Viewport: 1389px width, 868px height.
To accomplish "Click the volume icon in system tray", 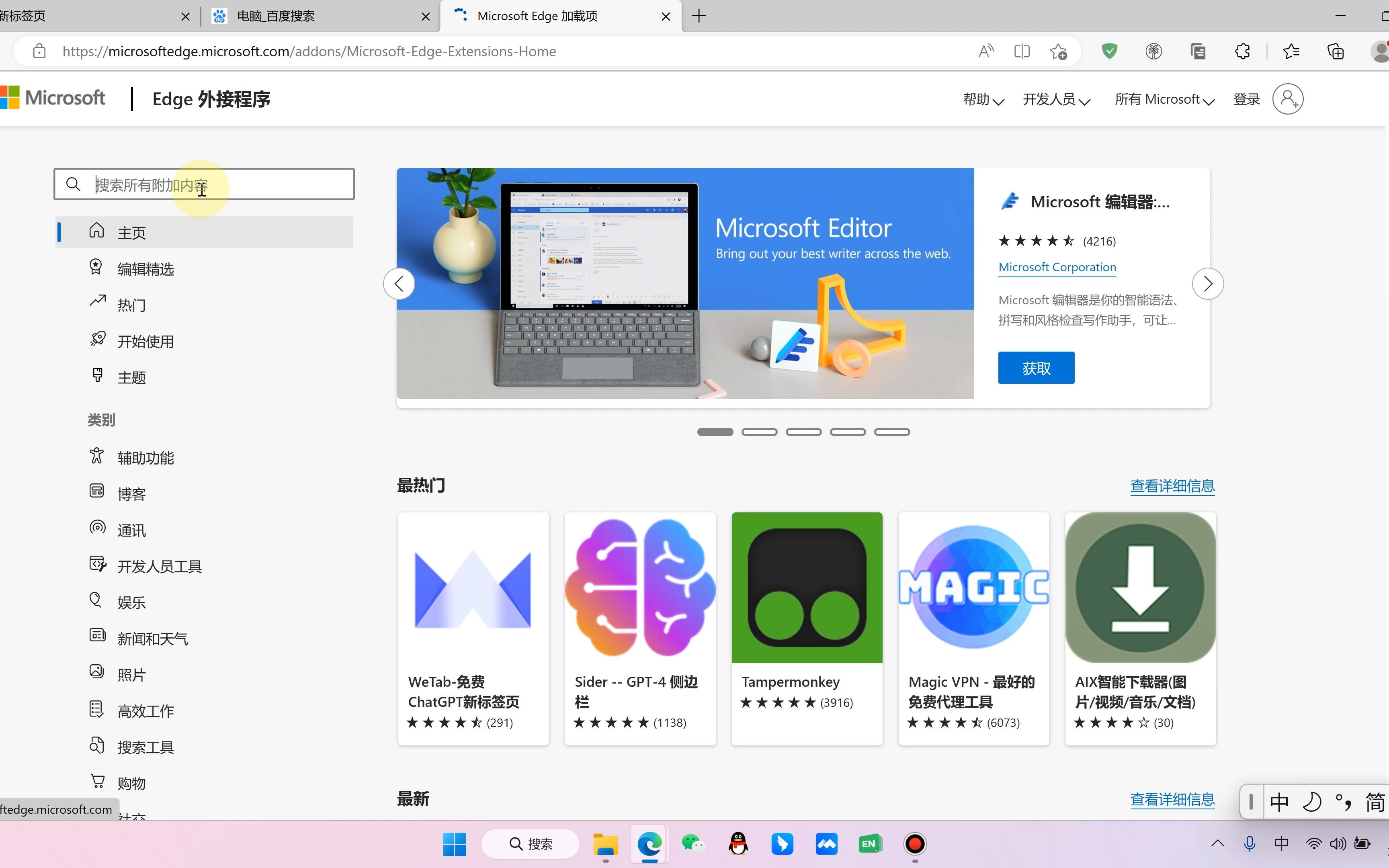I will (1337, 843).
